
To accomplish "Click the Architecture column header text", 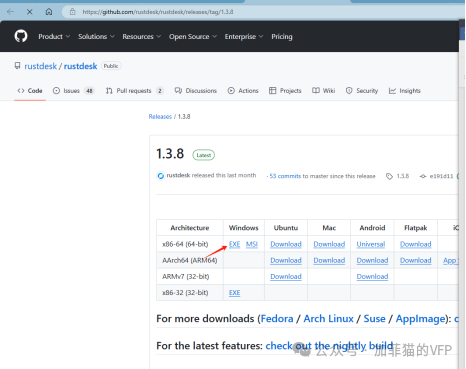I will [190, 228].
